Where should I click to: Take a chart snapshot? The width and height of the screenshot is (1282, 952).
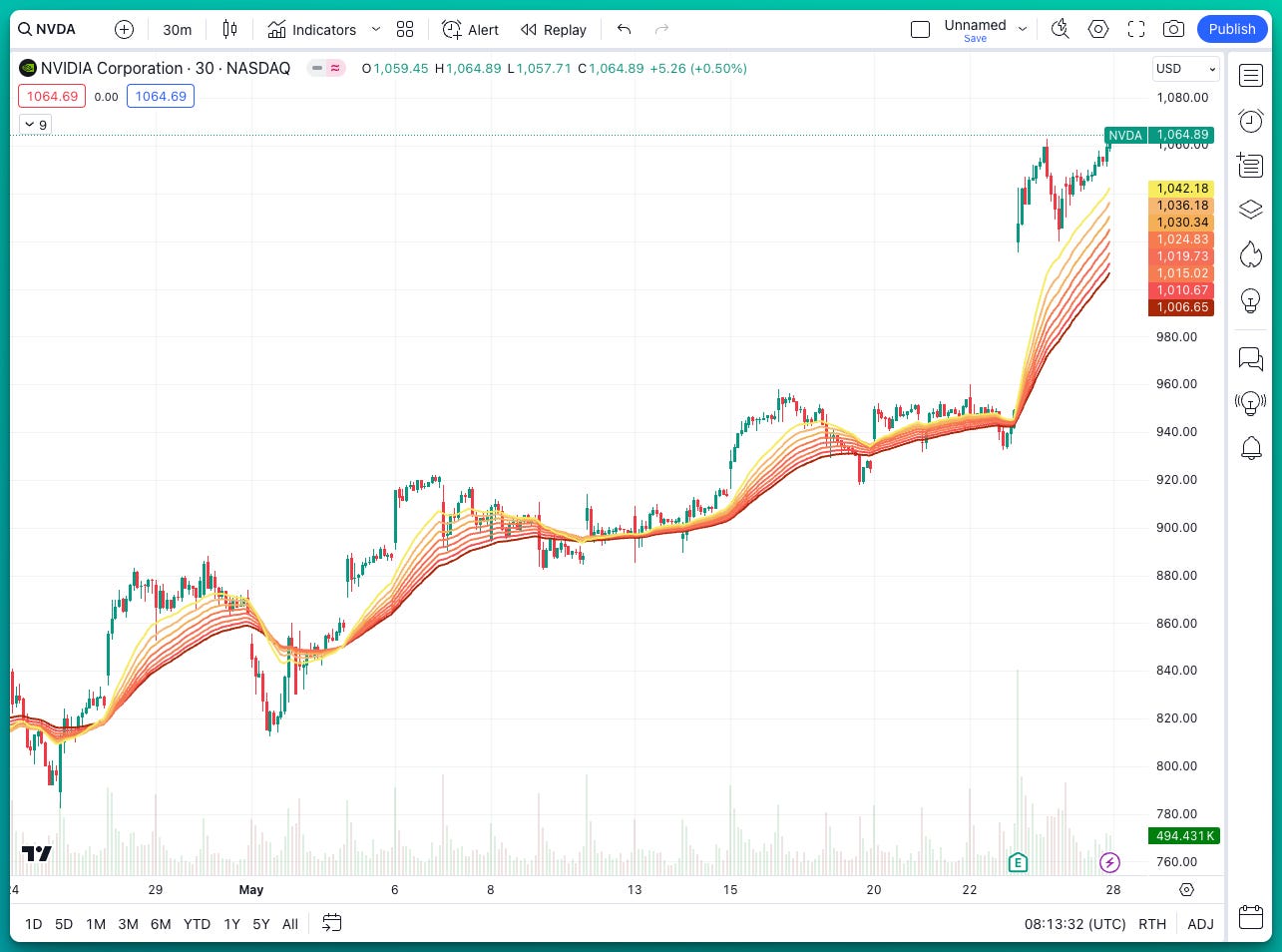1174,29
